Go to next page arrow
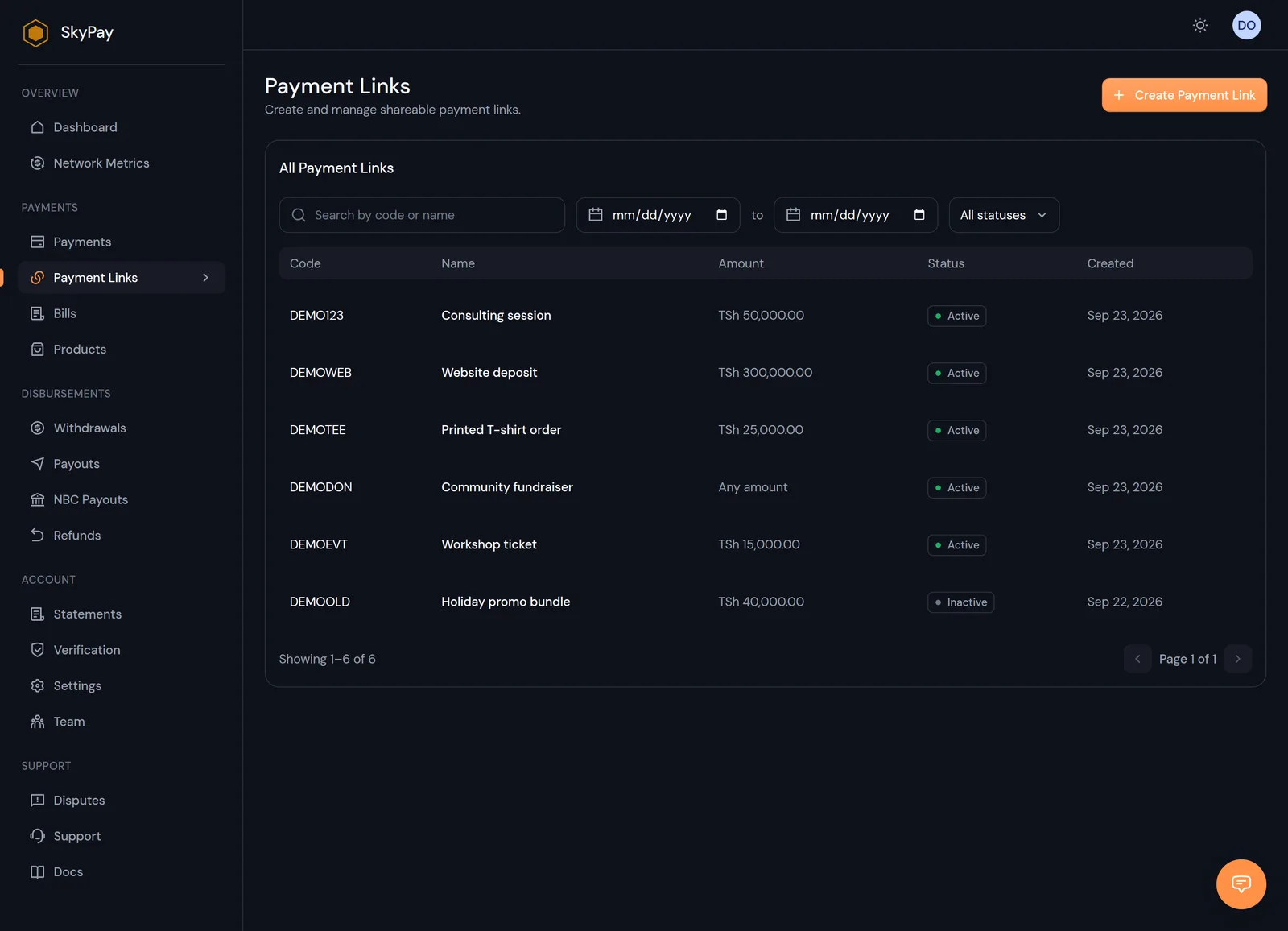Viewport: 1288px width, 931px height. click(x=1237, y=659)
